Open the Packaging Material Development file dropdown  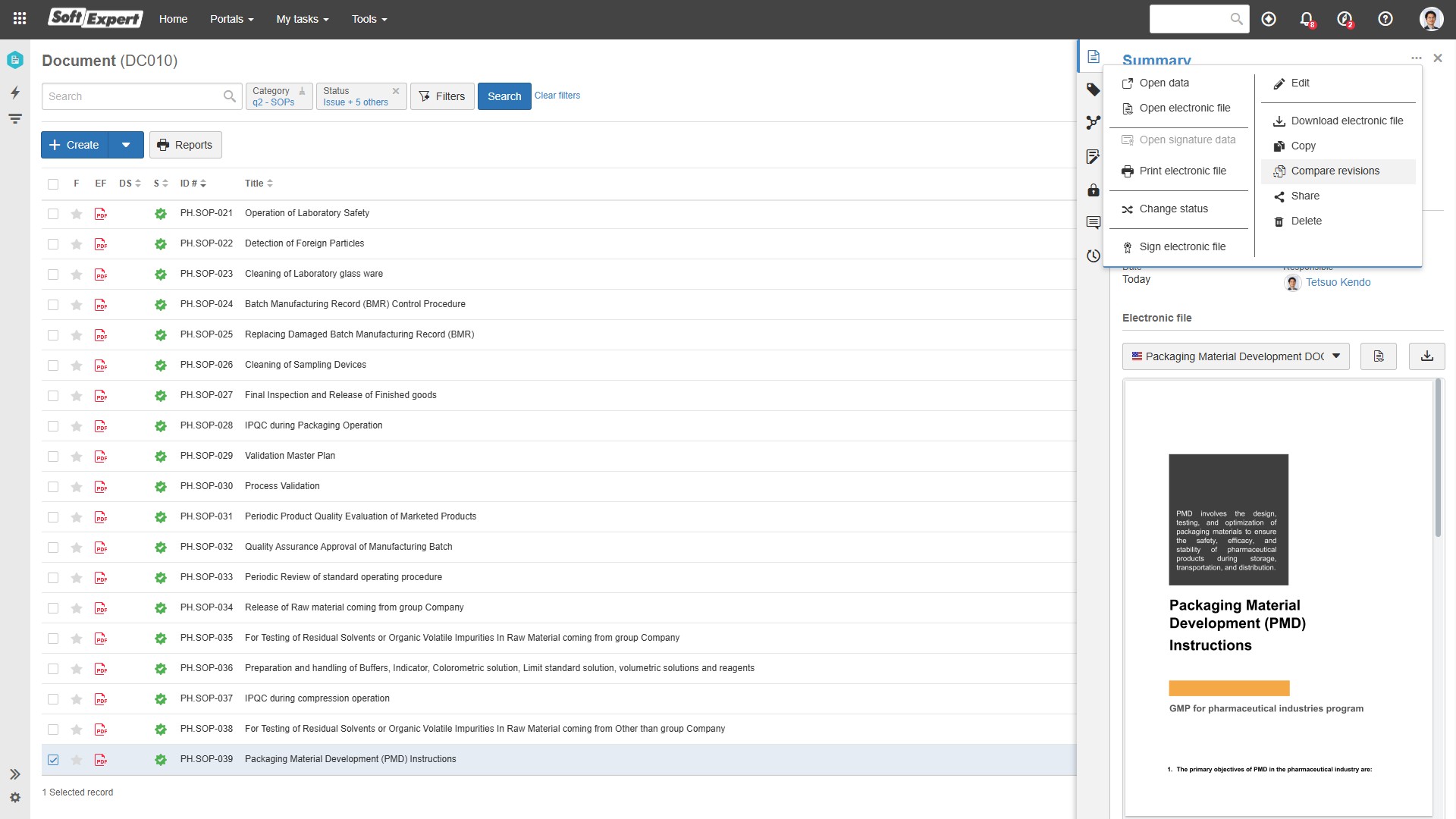(1235, 356)
